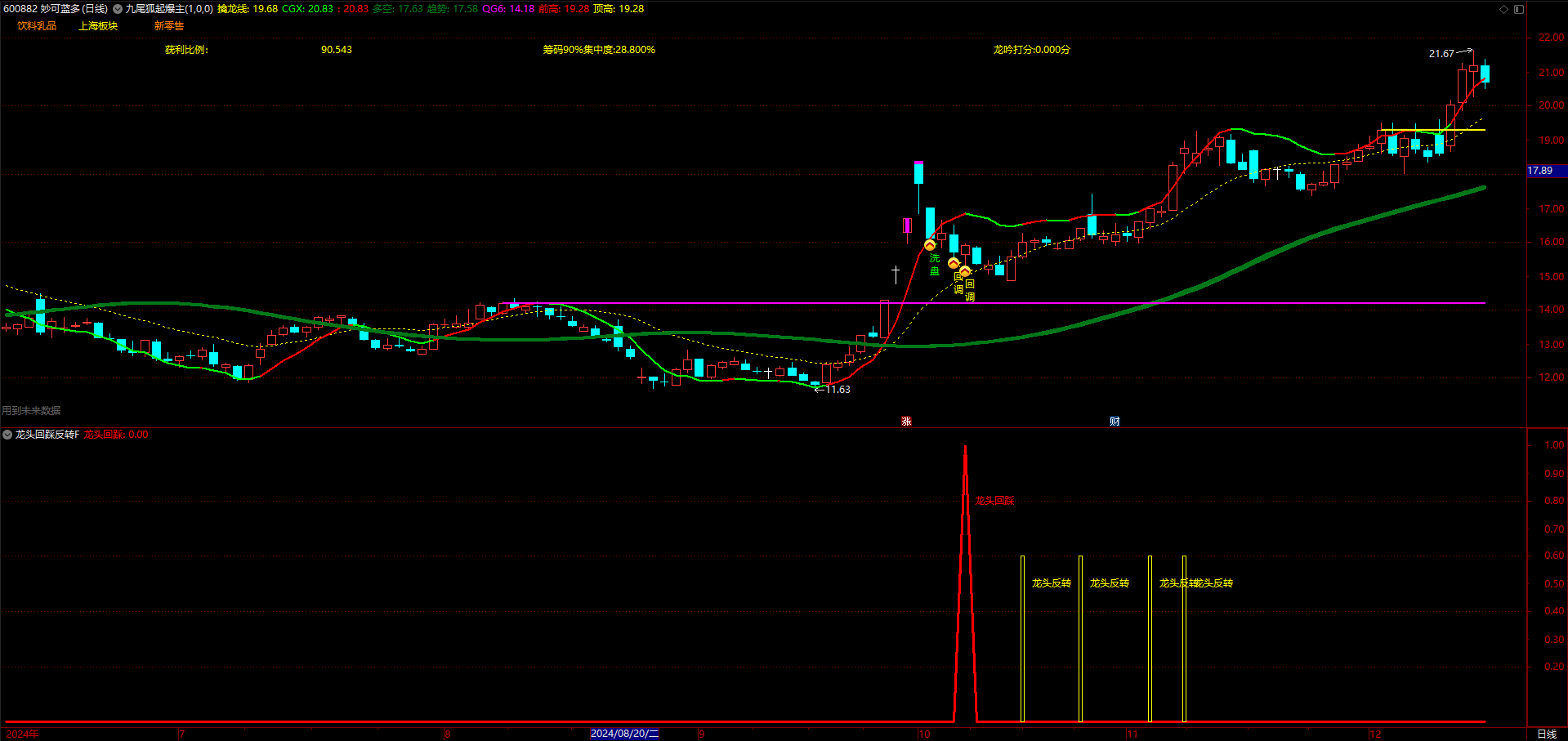Click the 22.00 price axis label
This screenshot has width=1568, height=741.
click(x=1551, y=38)
